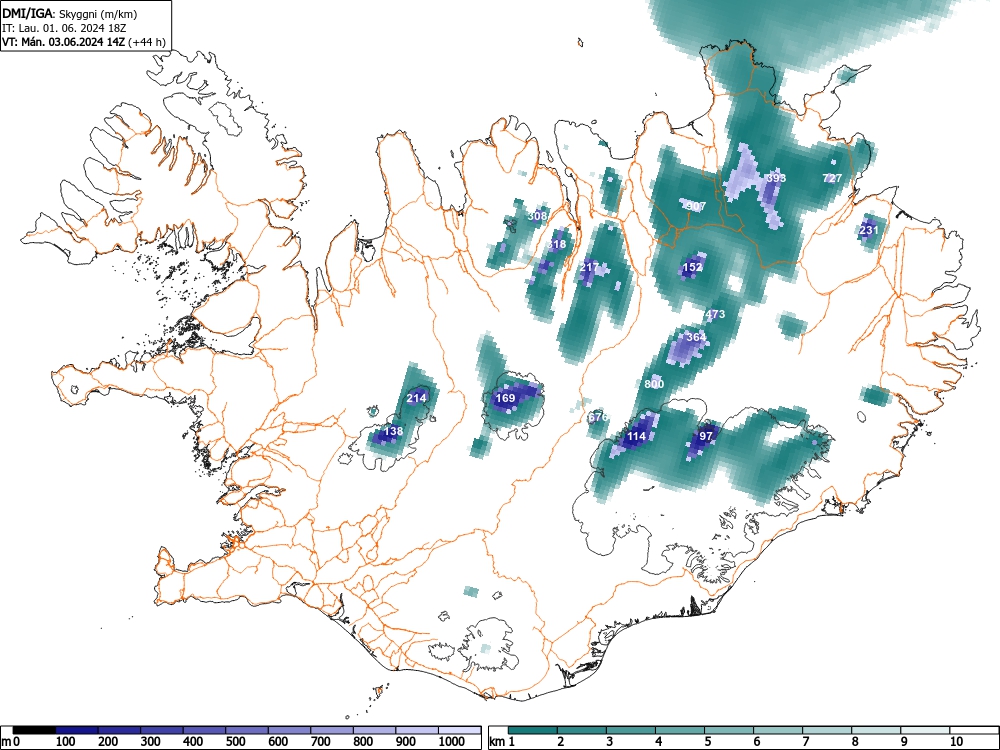This screenshot has height=750, width=1000.
Task: Click the visibility value 364 on the map
Action: point(696,337)
